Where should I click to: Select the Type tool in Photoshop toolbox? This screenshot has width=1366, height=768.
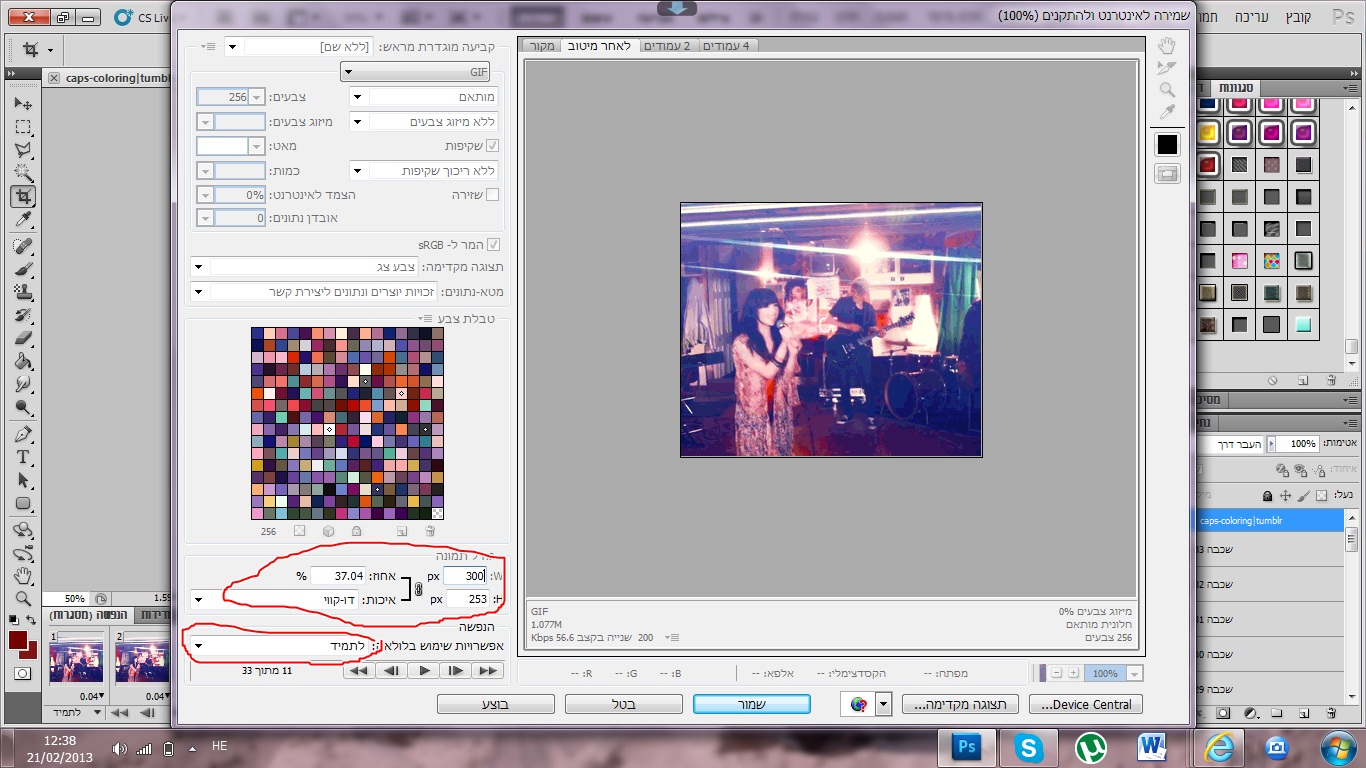[x=23, y=457]
